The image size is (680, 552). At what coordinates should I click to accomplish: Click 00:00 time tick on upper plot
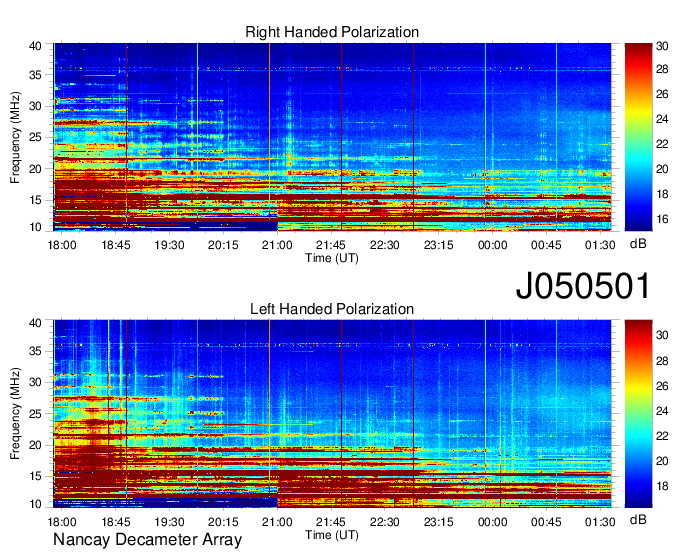click(x=493, y=245)
